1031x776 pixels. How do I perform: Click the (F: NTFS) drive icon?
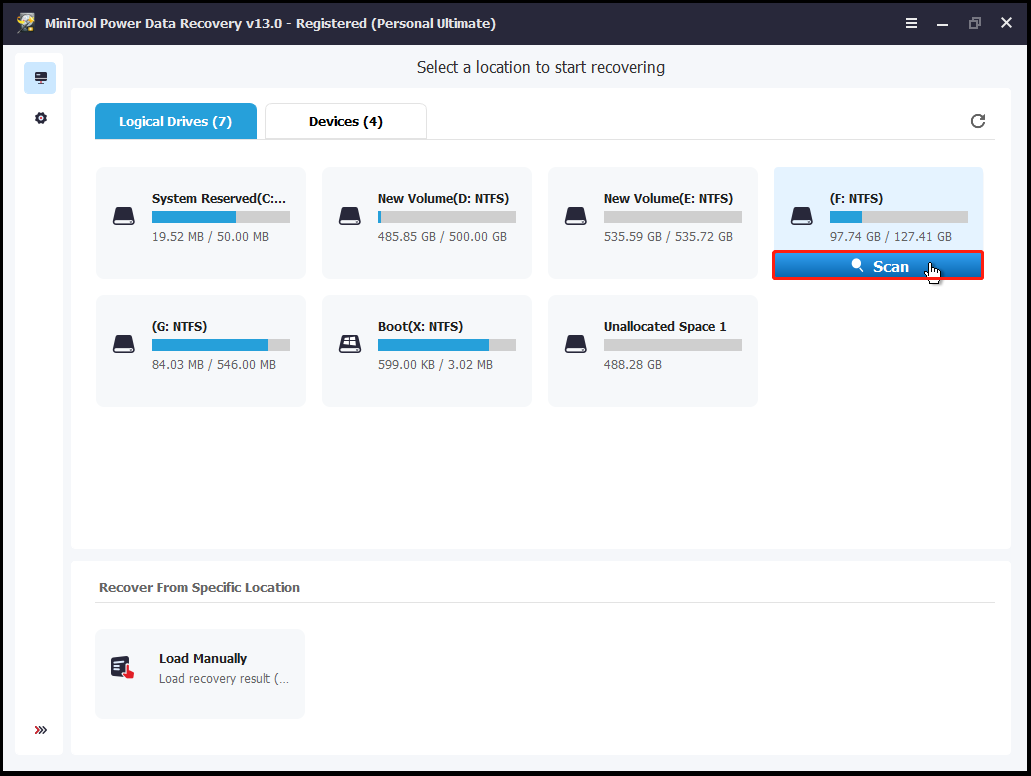point(802,216)
